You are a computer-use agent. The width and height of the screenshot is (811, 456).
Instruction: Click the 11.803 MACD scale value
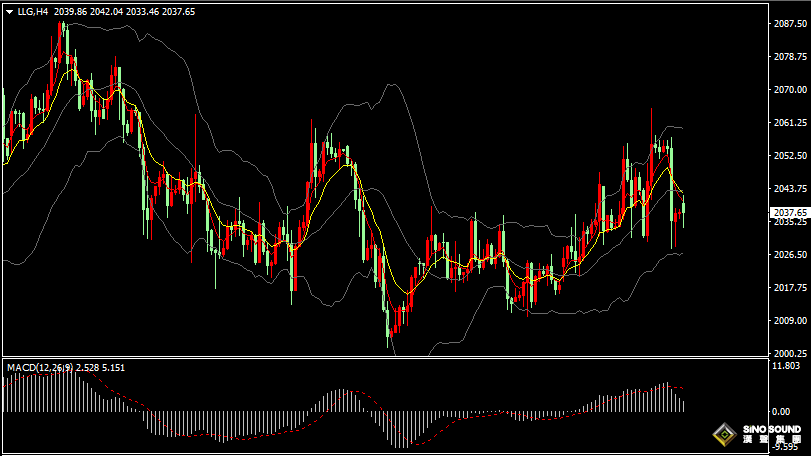[786, 366]
